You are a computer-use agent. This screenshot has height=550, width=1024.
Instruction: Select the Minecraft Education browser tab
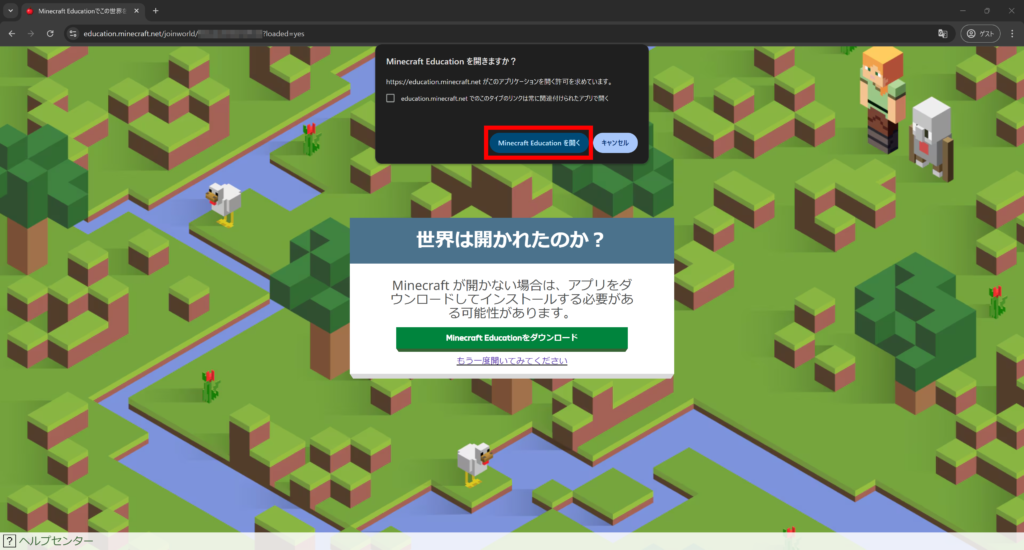(x=80, y=10)
